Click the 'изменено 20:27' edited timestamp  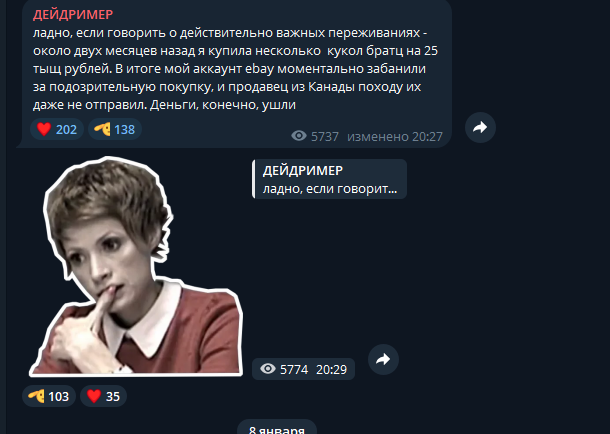click(x=395, y=136)
